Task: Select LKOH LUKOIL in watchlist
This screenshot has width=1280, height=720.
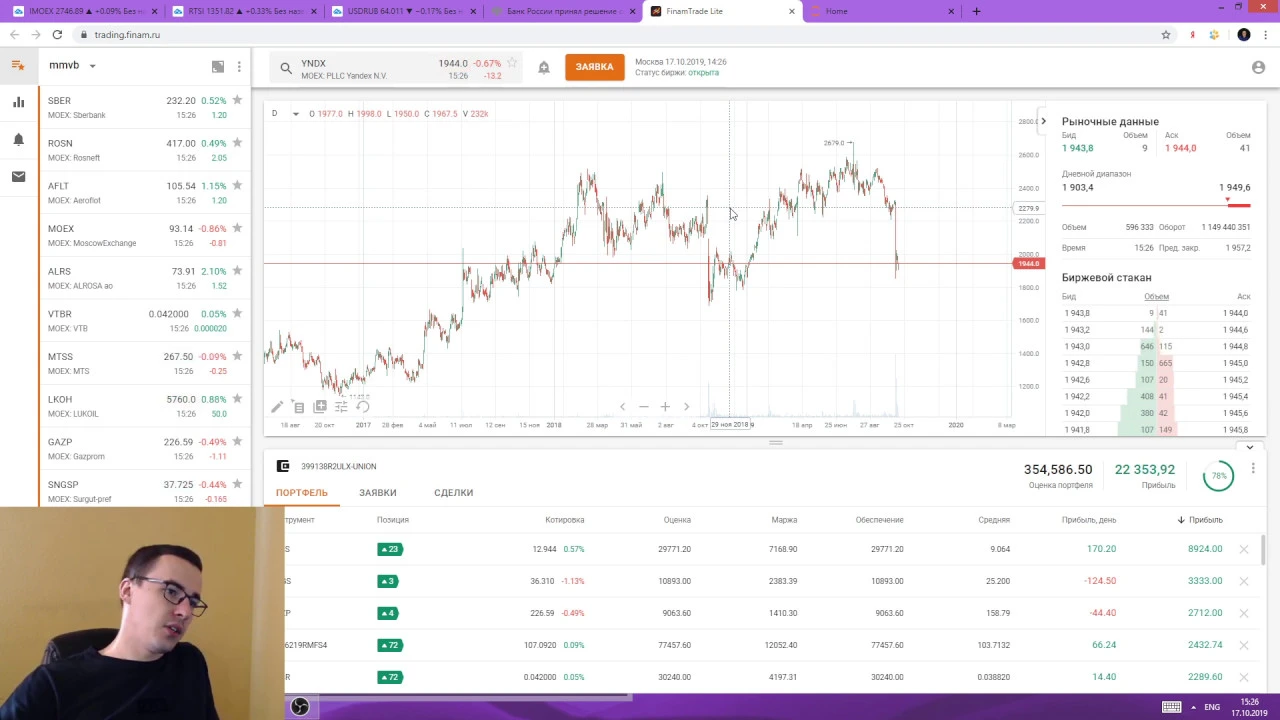Action: (145, 406)
